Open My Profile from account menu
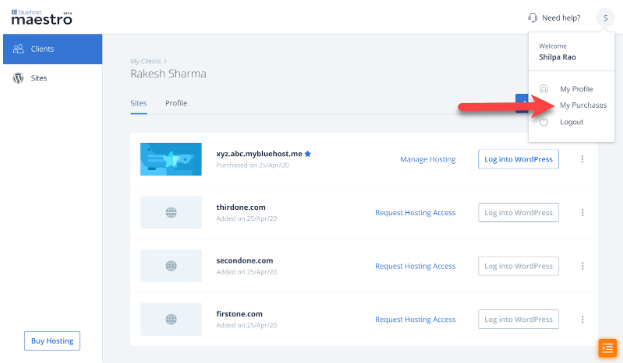 click(576, 89)
